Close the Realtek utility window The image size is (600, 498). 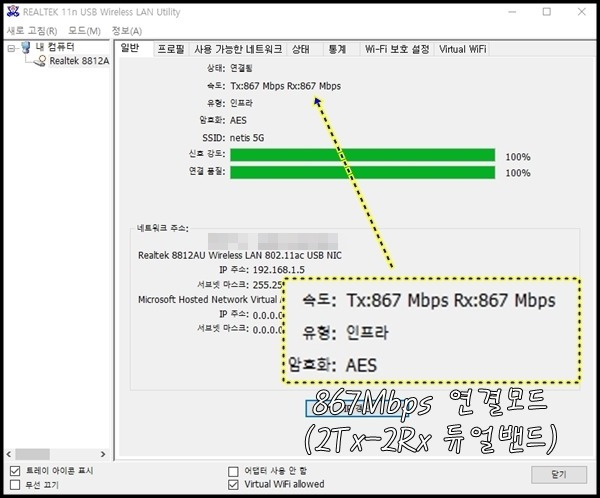click(582, 12)
